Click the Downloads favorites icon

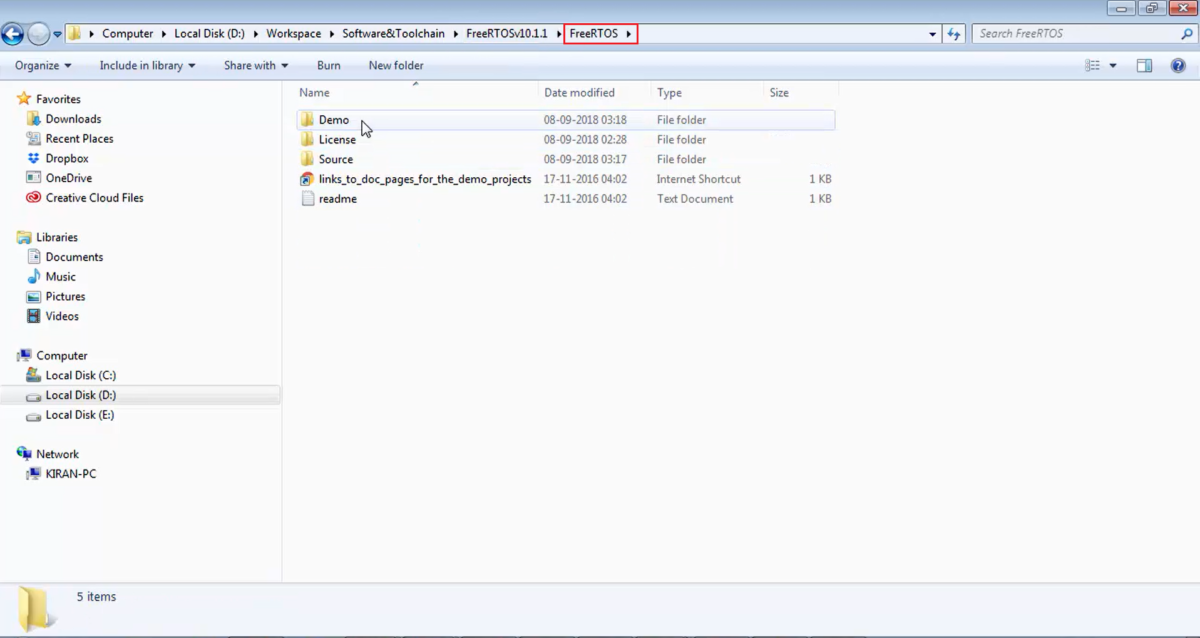point(35,118)
